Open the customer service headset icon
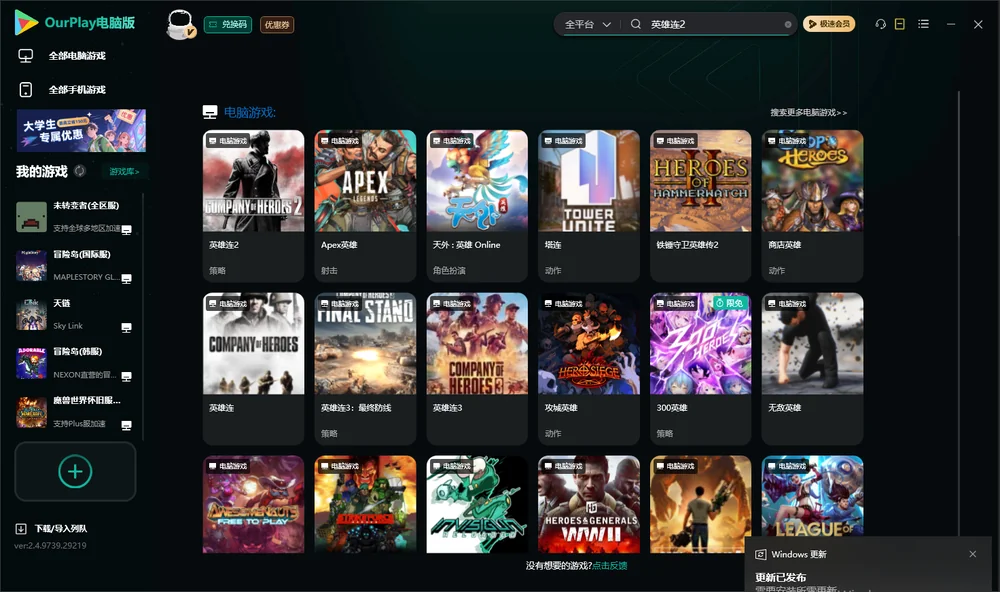This screenshot has width=1000, height=592. (x=880, y=24)
